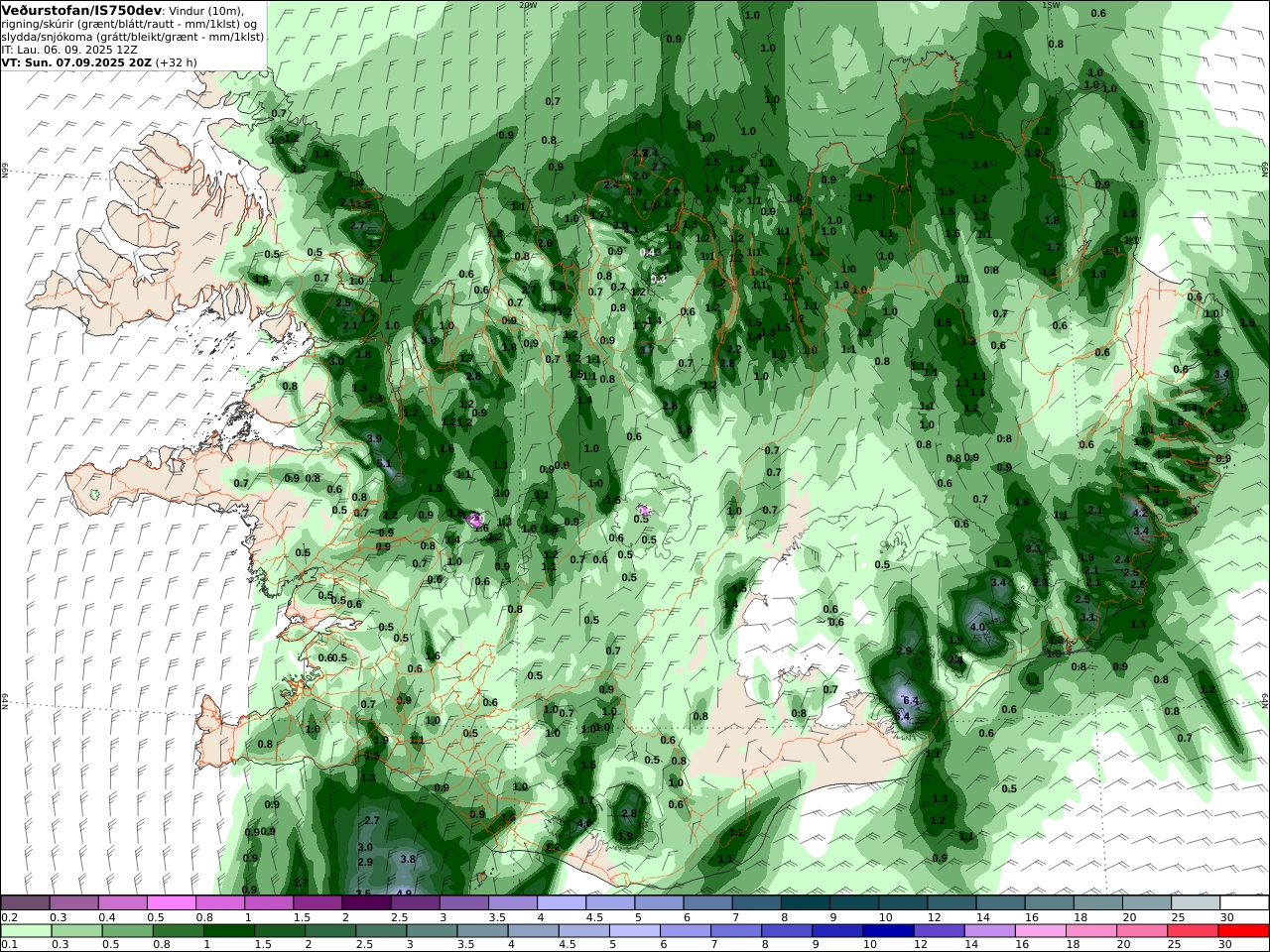Pick the lightest green 0.1–0.3 rain swatch

click(x=27, y=931)
